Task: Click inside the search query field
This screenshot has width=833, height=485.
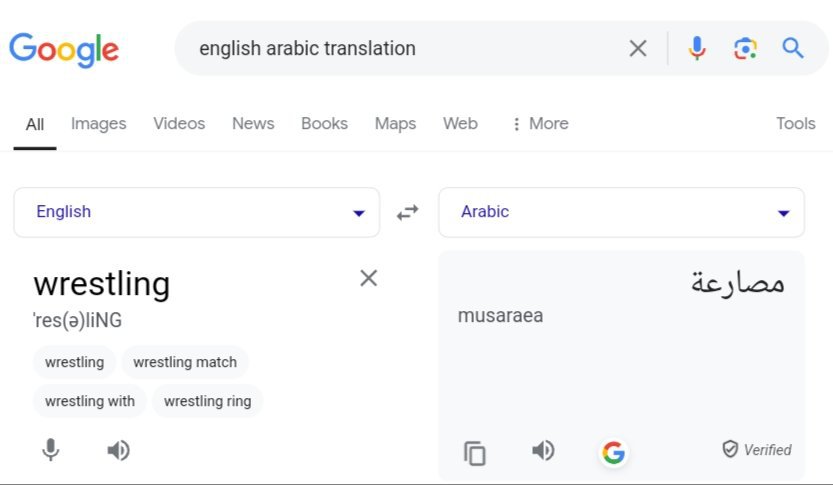Action: coord(400,48)
